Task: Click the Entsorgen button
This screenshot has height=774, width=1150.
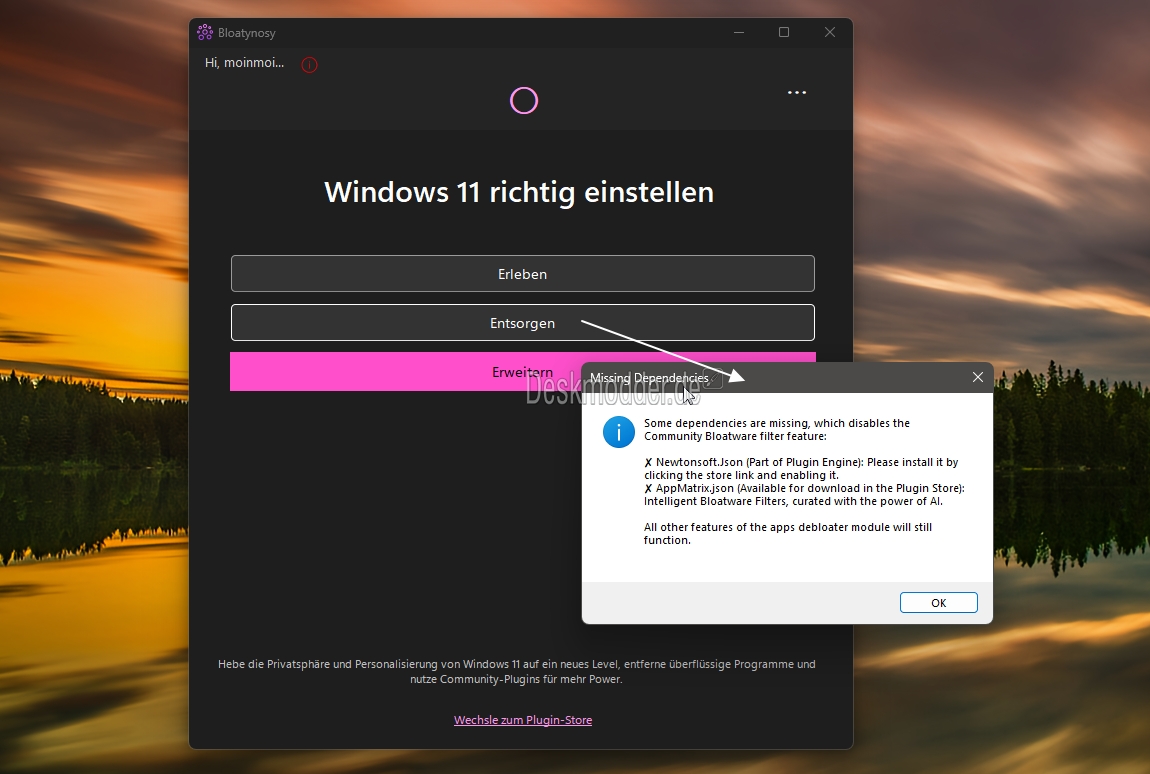Action: click(522, 323)
